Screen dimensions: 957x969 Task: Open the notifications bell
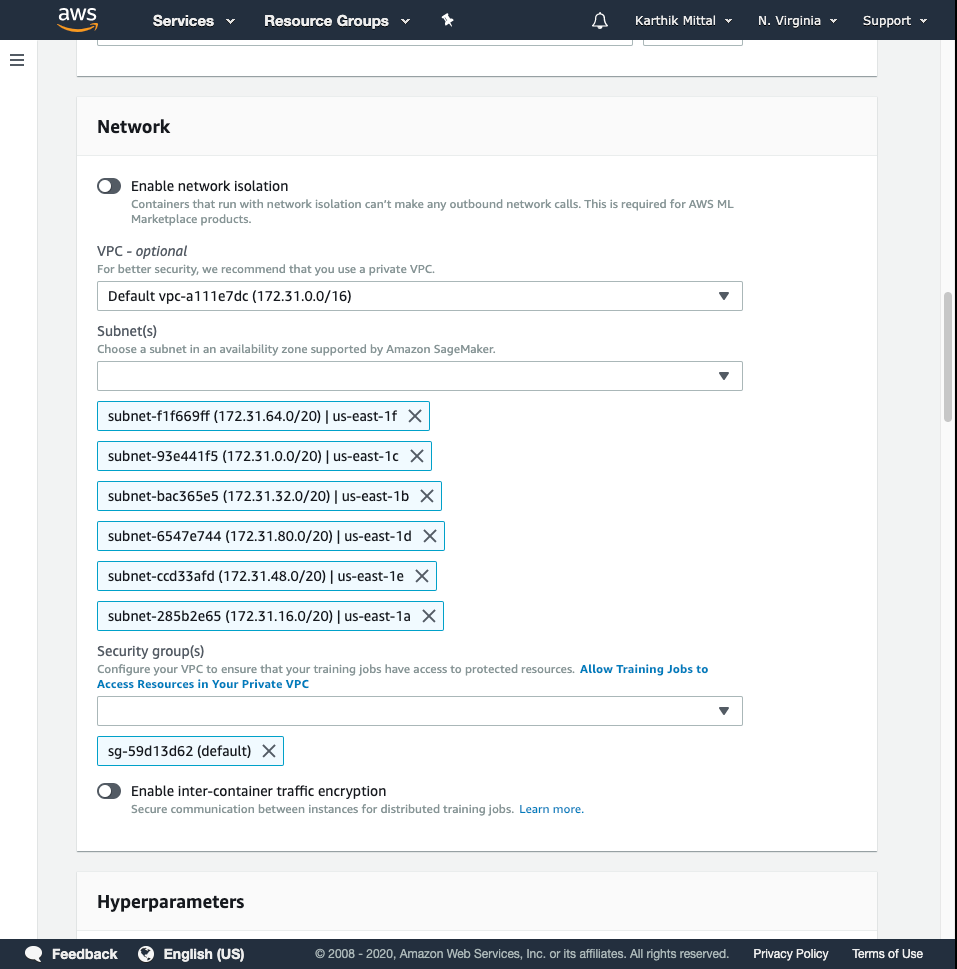tap(599, 20)
